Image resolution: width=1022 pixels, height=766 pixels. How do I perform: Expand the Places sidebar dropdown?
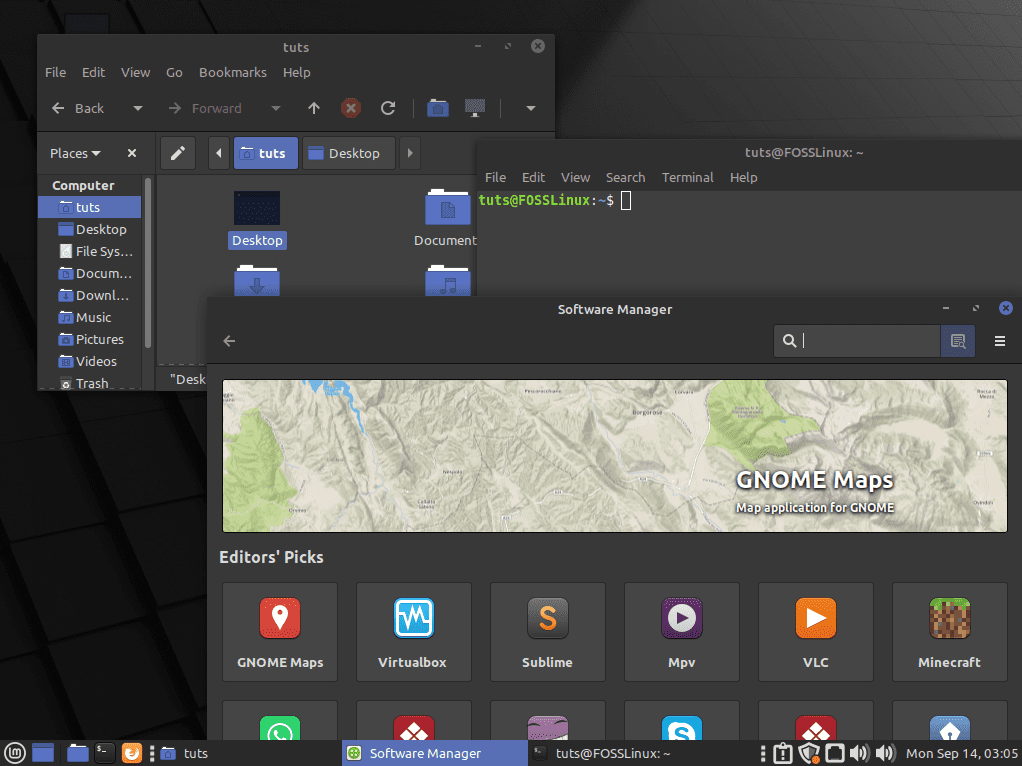click(x=75, y=153)
